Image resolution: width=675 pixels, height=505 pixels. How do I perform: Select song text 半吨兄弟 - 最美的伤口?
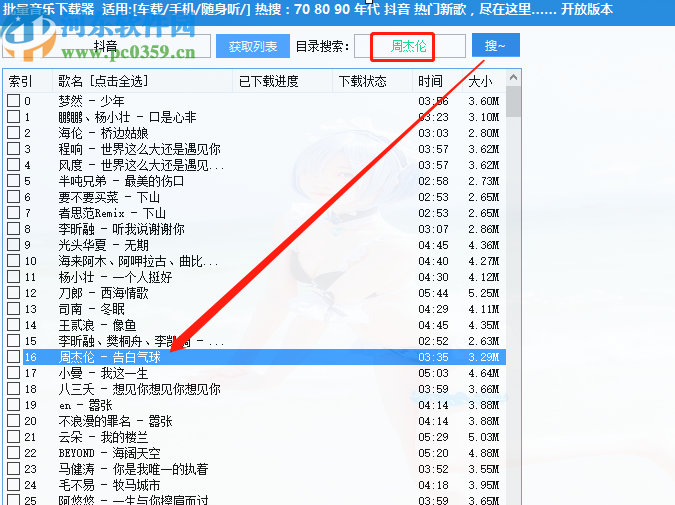(x=121, y=181)
